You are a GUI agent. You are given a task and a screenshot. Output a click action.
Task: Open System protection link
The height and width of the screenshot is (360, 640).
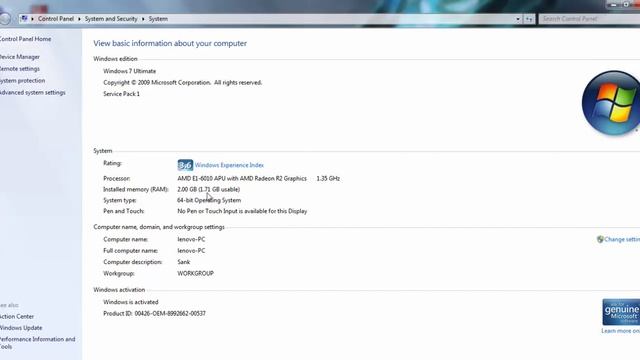[22, 81]
